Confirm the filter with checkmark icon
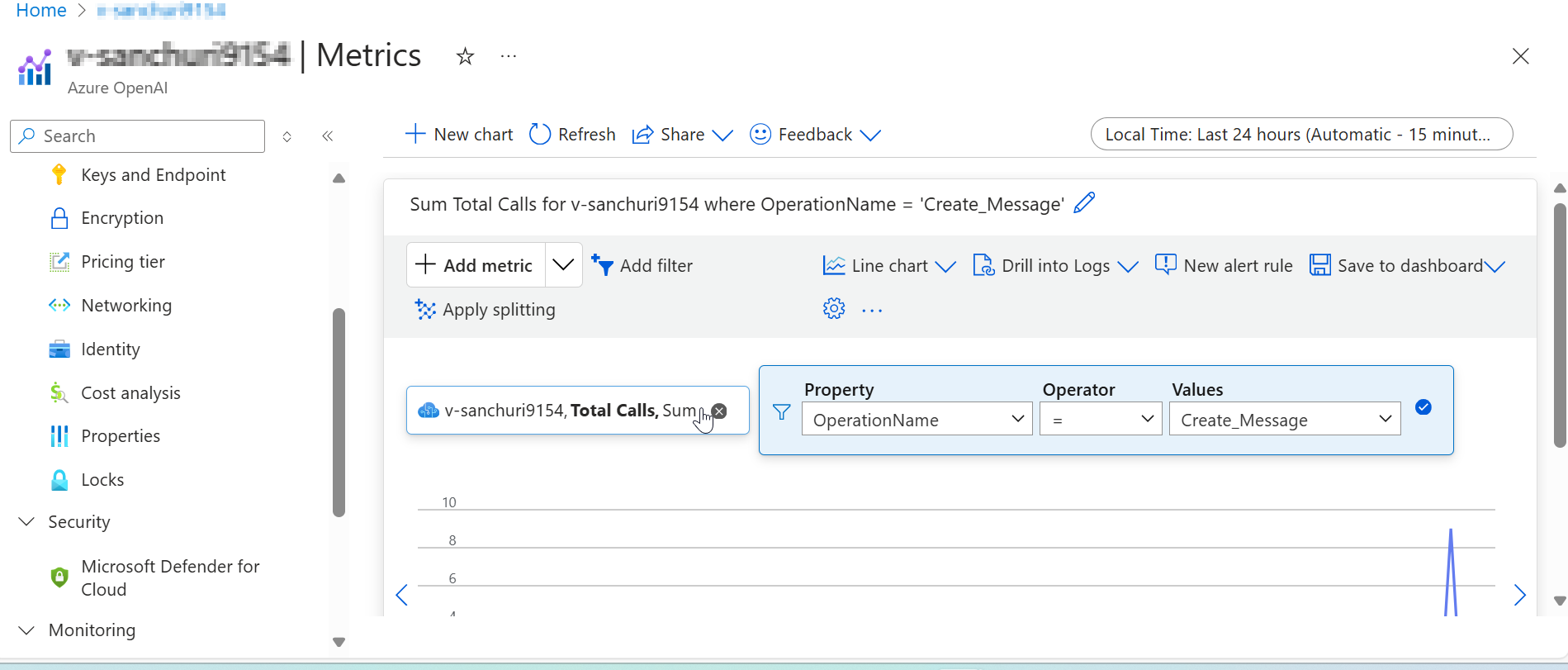The height and width of the screenshot is (670, 1568). click(x=1424, y=407)
